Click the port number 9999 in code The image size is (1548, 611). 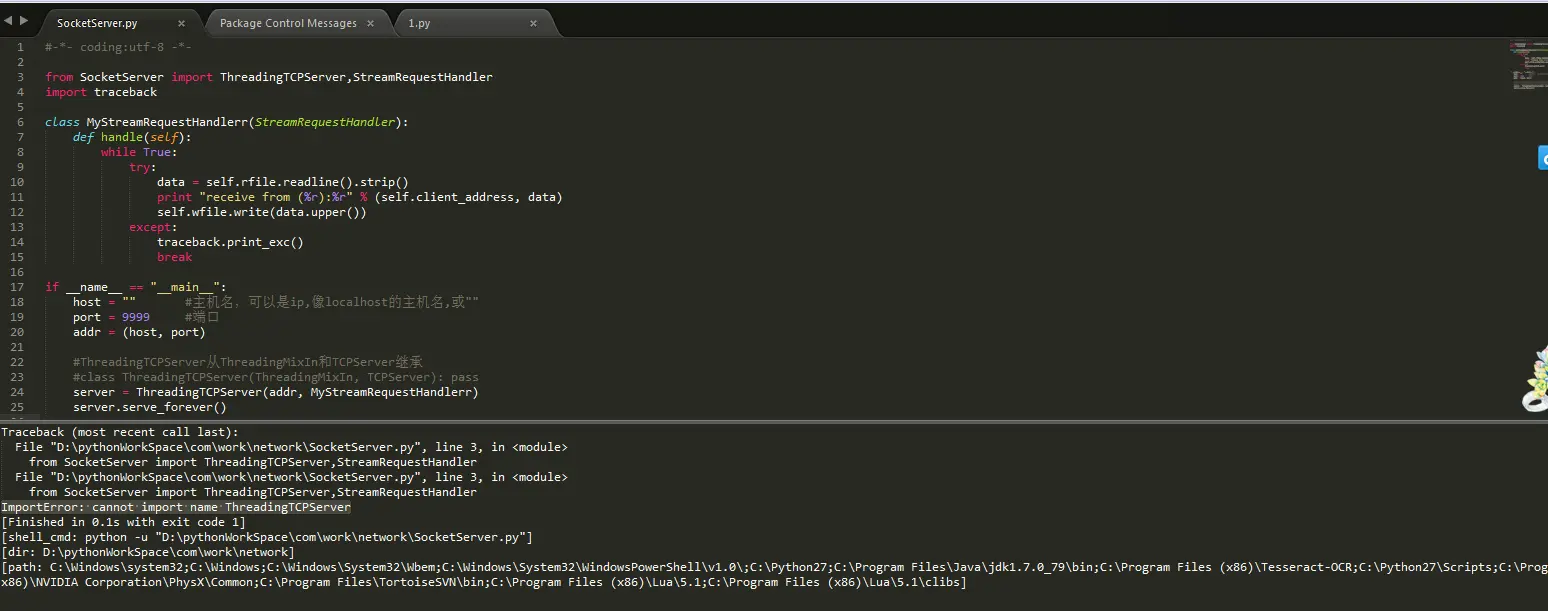click(136, 317)
